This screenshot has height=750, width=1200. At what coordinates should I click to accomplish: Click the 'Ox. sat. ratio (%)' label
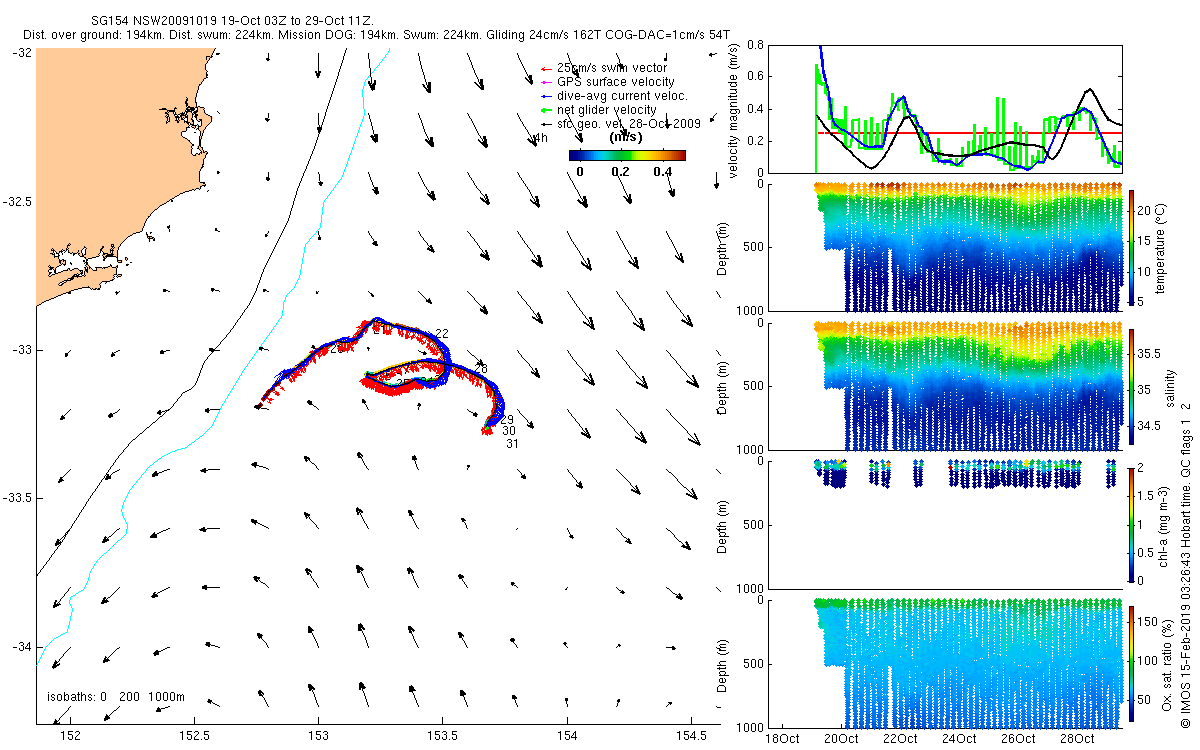(x=1165, y=665)
